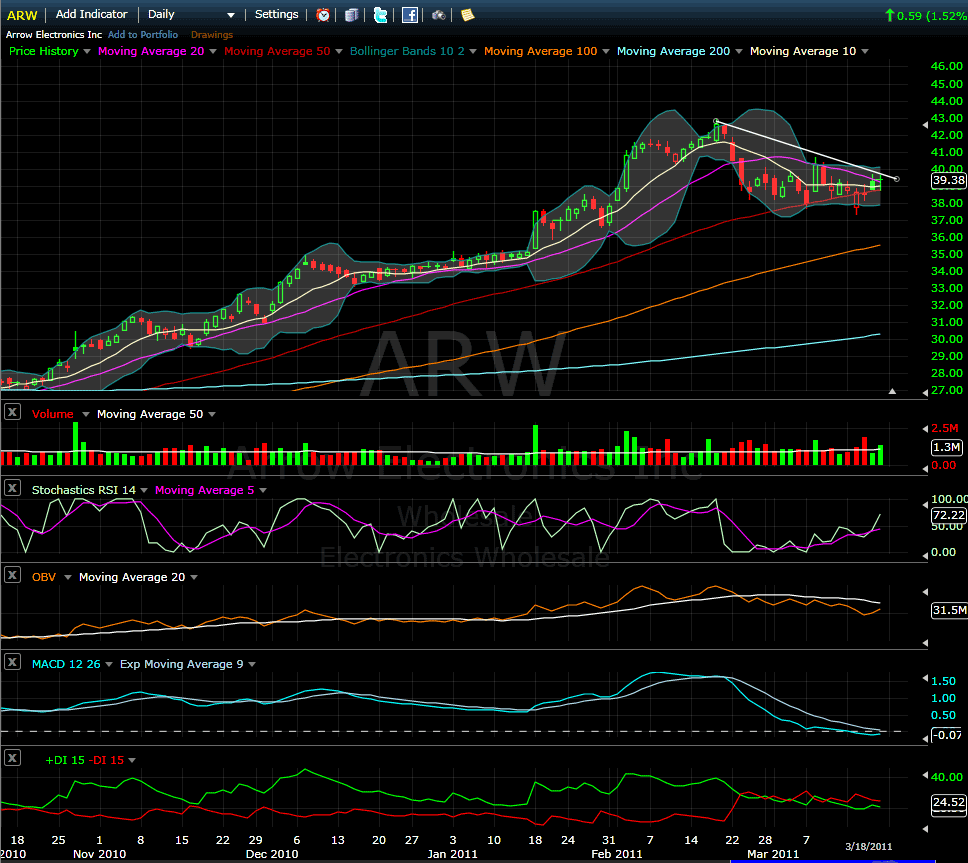Click Add to Portfolio link
This screenshot has width=968, height=863.
coord(143,35)
